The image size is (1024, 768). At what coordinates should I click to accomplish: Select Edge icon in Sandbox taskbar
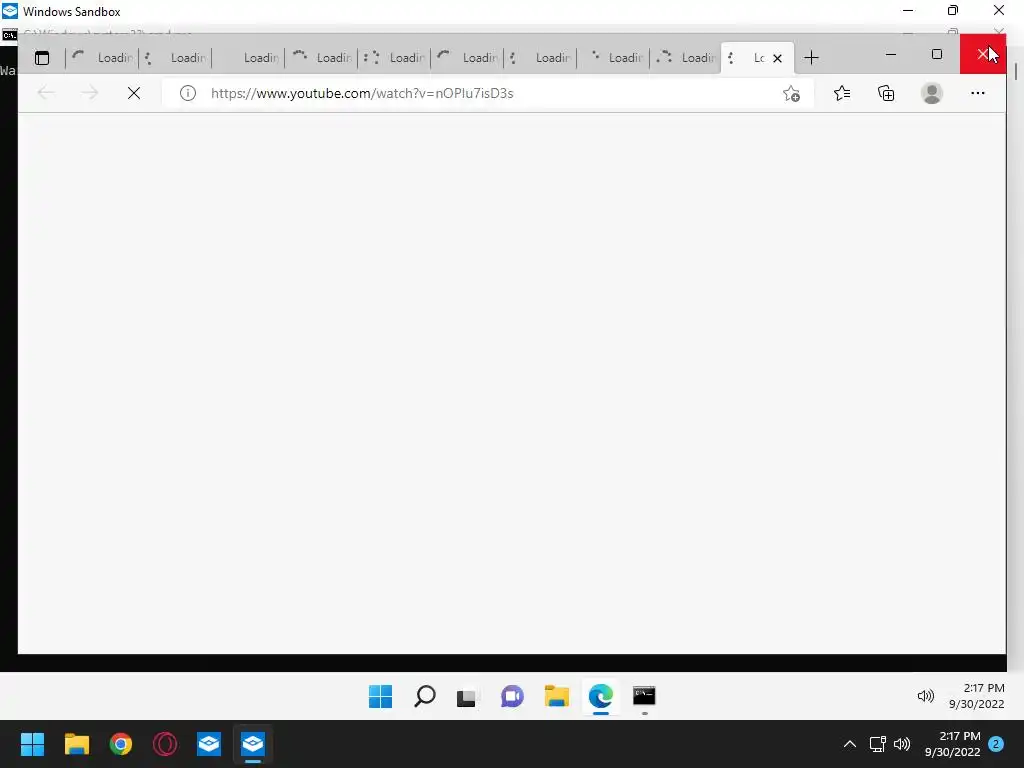(x=601, y=696)
